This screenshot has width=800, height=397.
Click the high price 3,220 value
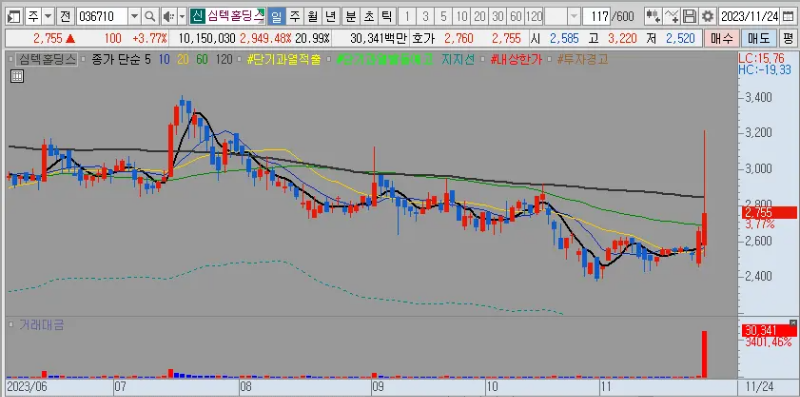coord(622,38)
